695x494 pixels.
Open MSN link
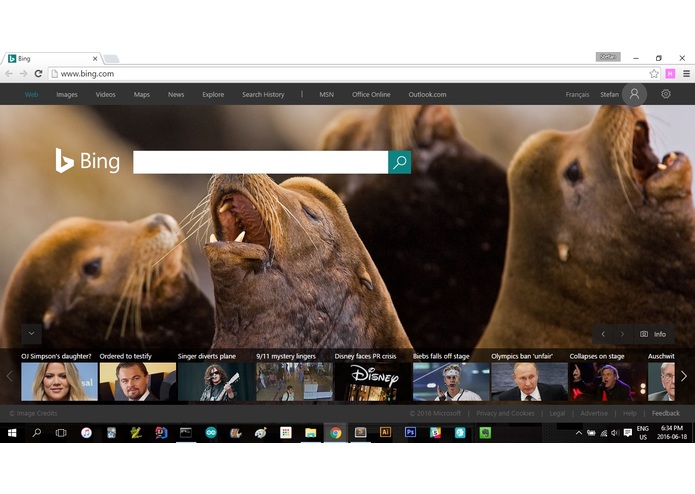tap(327, 94)
